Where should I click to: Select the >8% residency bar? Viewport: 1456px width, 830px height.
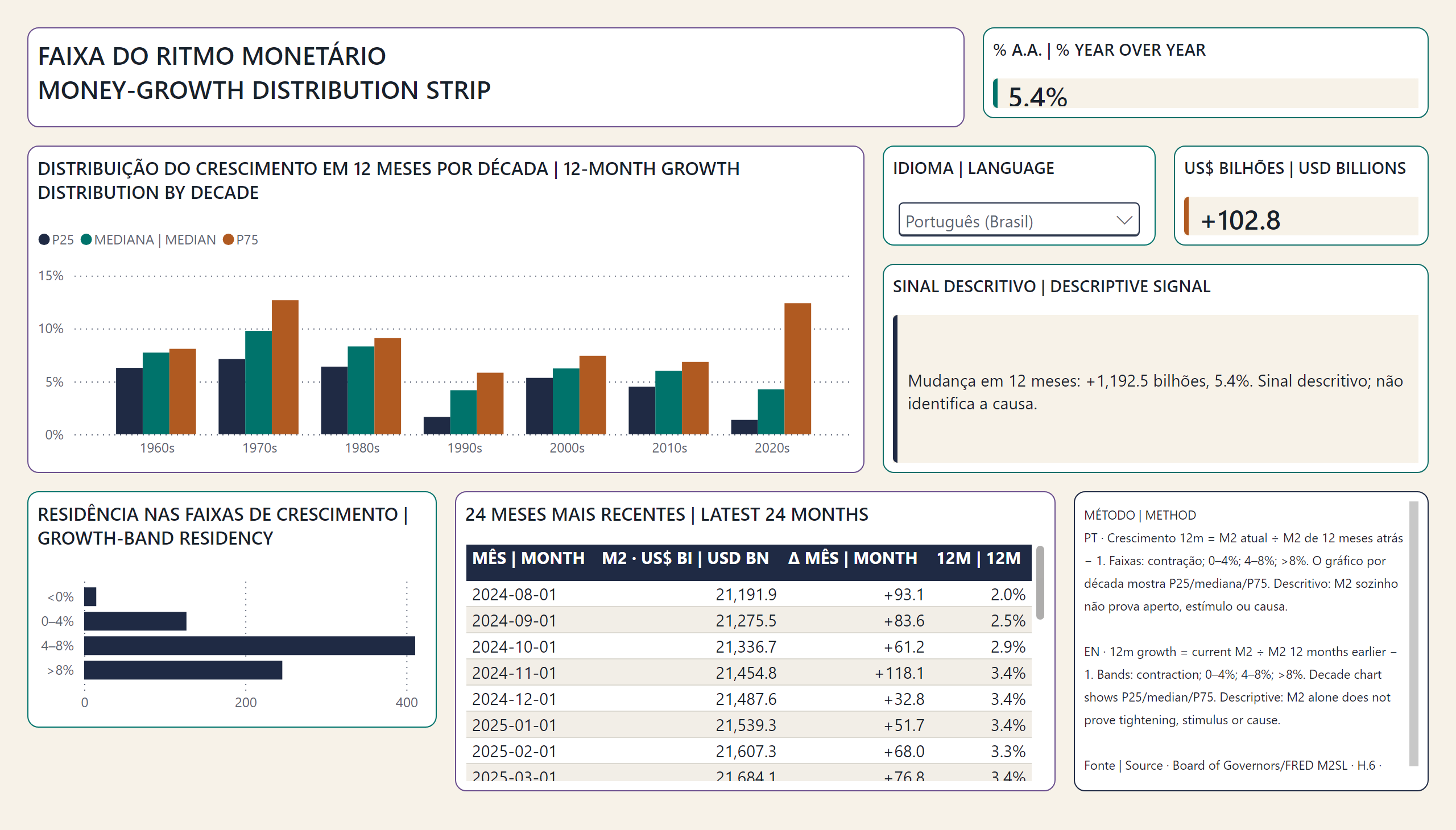tap(183, 670)
